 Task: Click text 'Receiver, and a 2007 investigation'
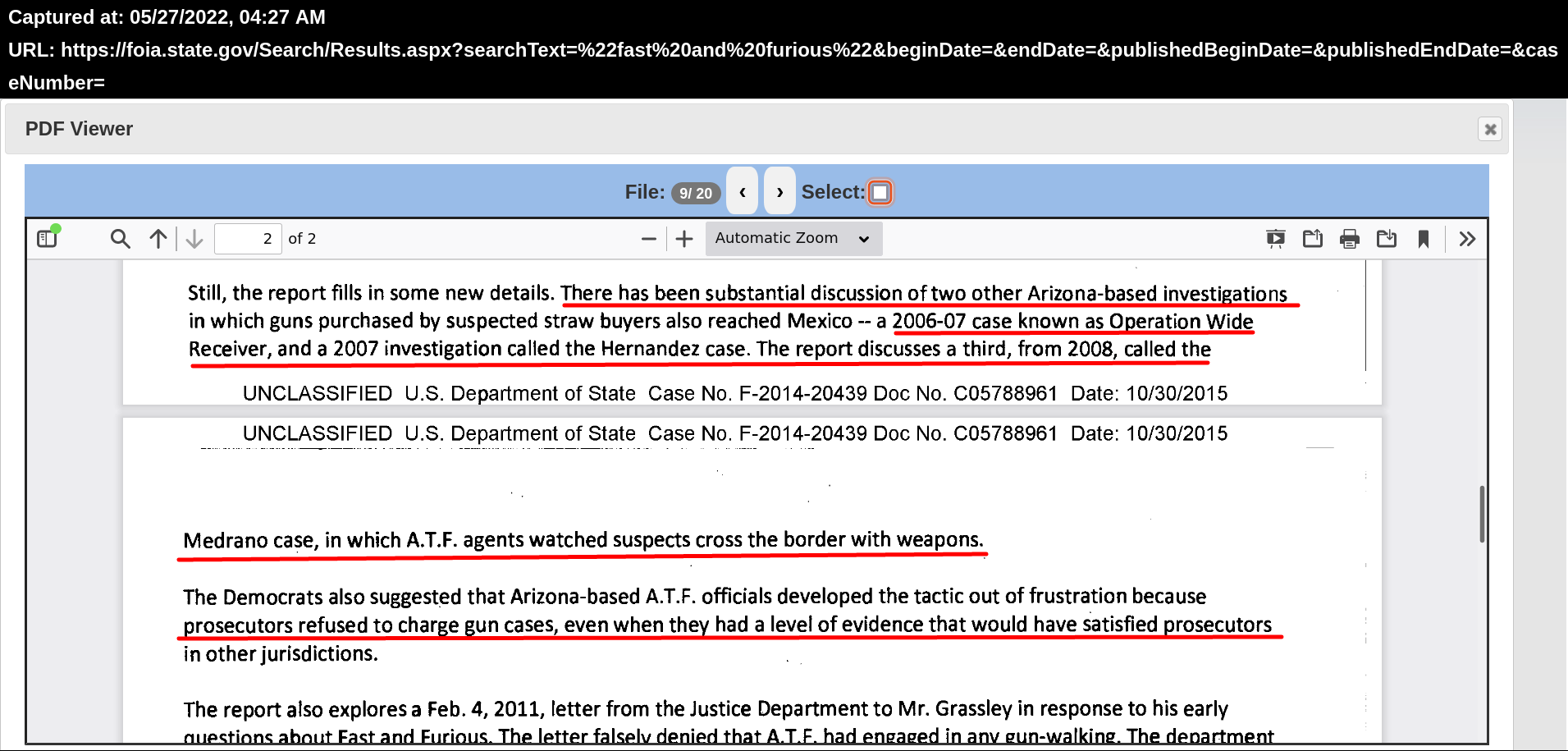(x=345, y=349)
